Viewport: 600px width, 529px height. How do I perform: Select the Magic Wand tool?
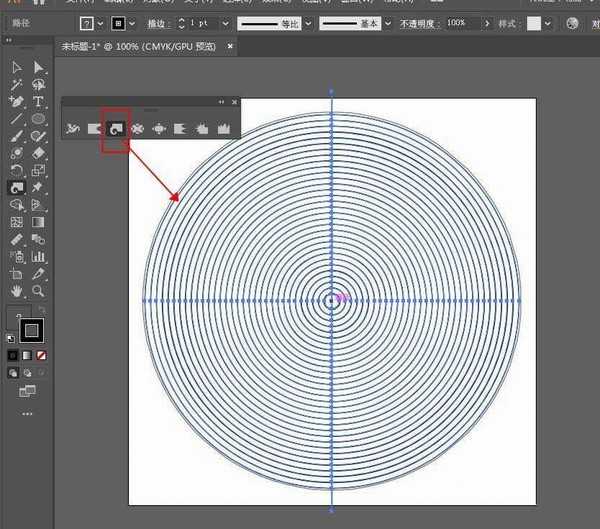(17, 85)
